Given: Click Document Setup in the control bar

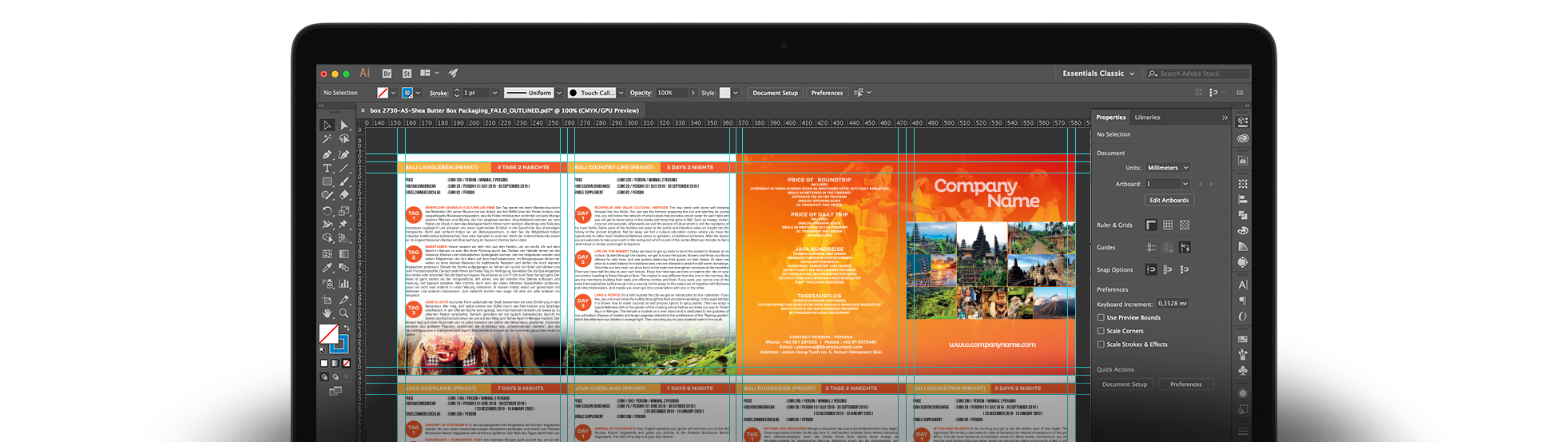Looking at the screenshot, I should (775, 93).
